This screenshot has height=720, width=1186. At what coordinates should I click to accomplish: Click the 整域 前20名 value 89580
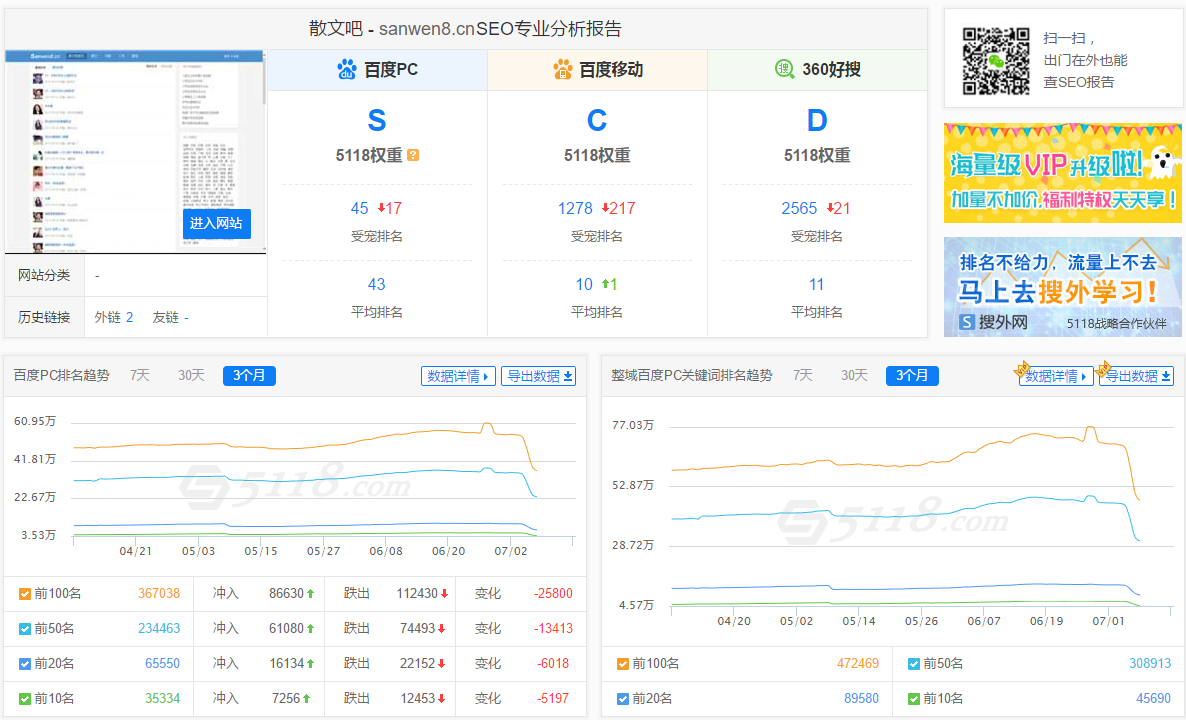pos(862,698)
